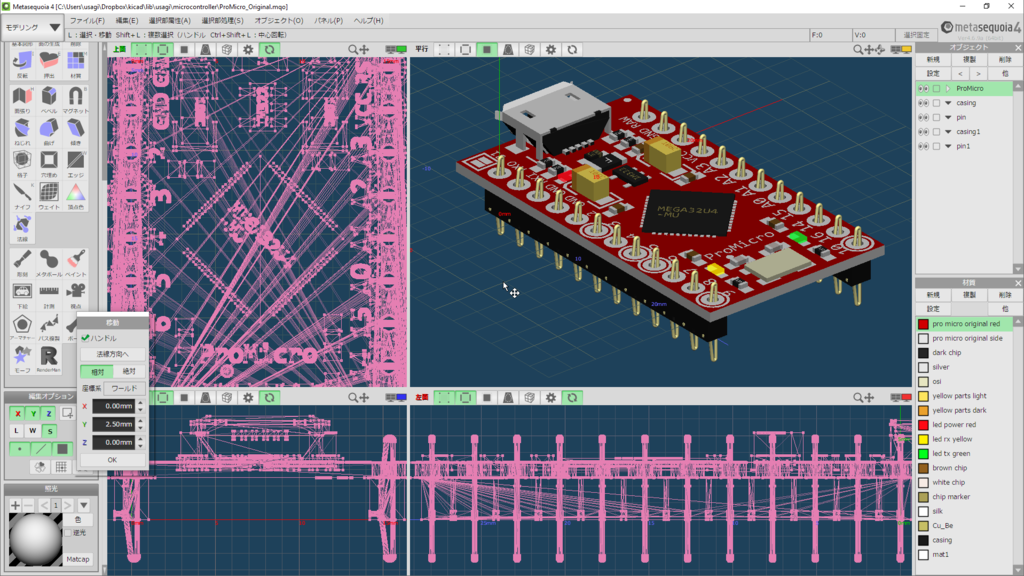1024x576 pixels.
Task: Select the Twist (ねじれ) tool
Action: 22,132
